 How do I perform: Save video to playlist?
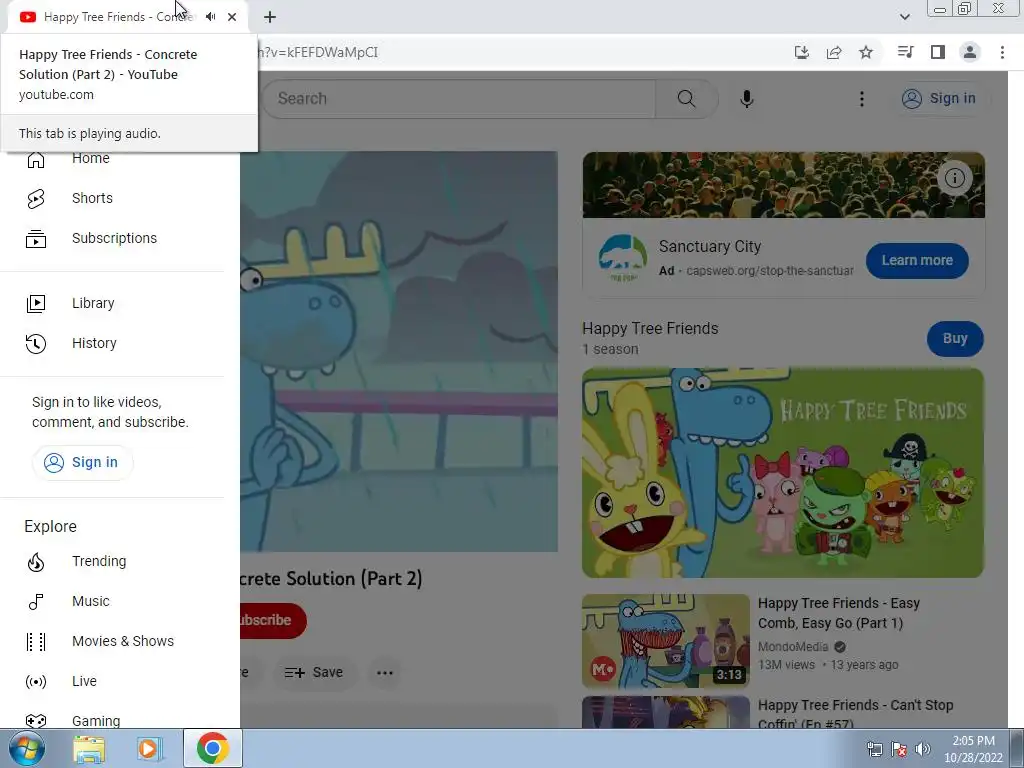point(314,673)
